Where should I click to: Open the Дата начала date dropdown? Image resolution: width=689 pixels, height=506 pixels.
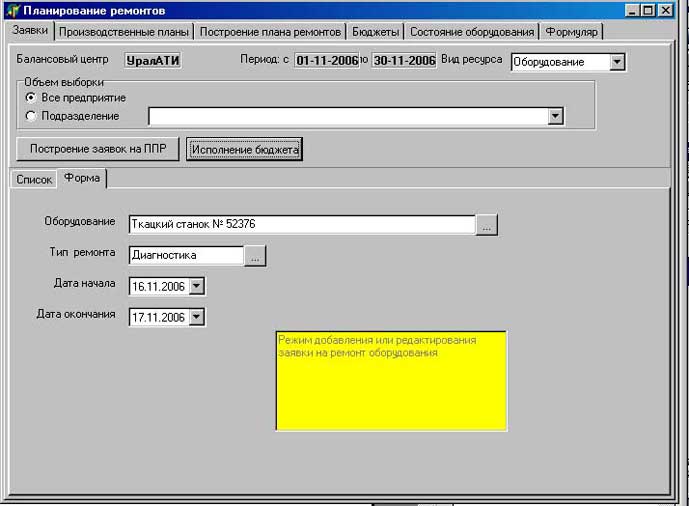pos(196,286)
